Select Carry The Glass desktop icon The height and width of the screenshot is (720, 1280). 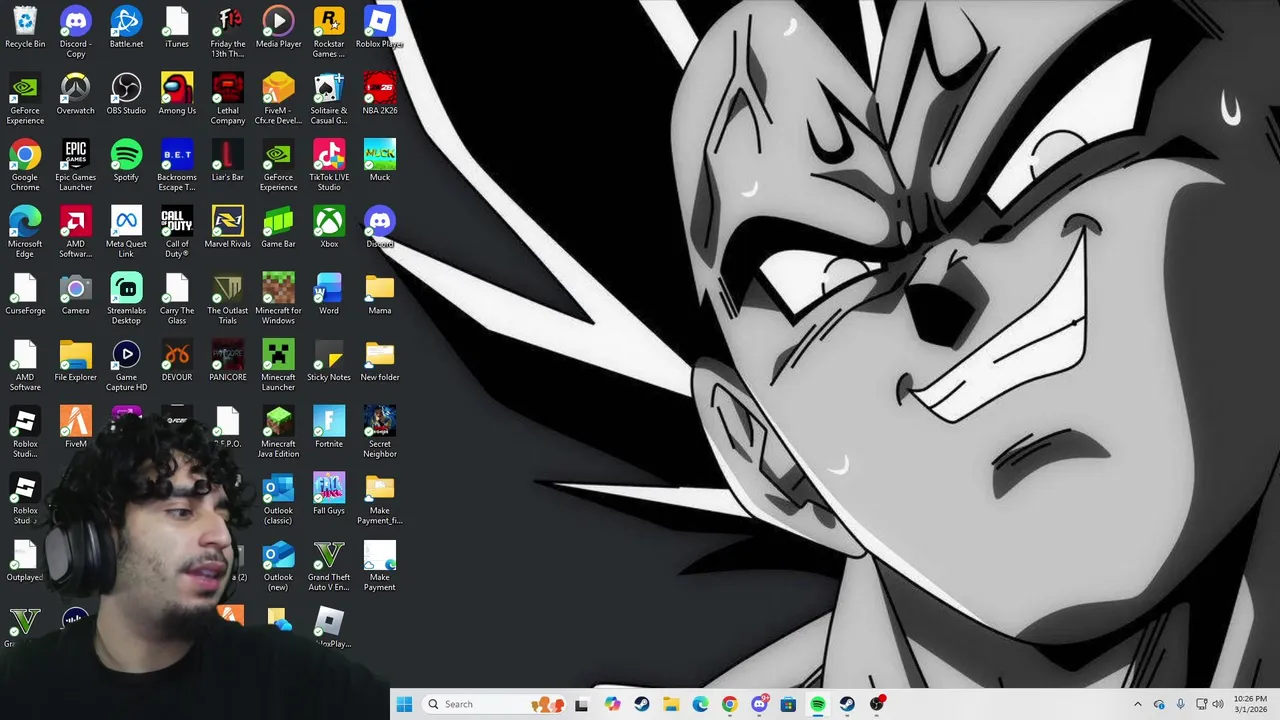tap(177, 300)
